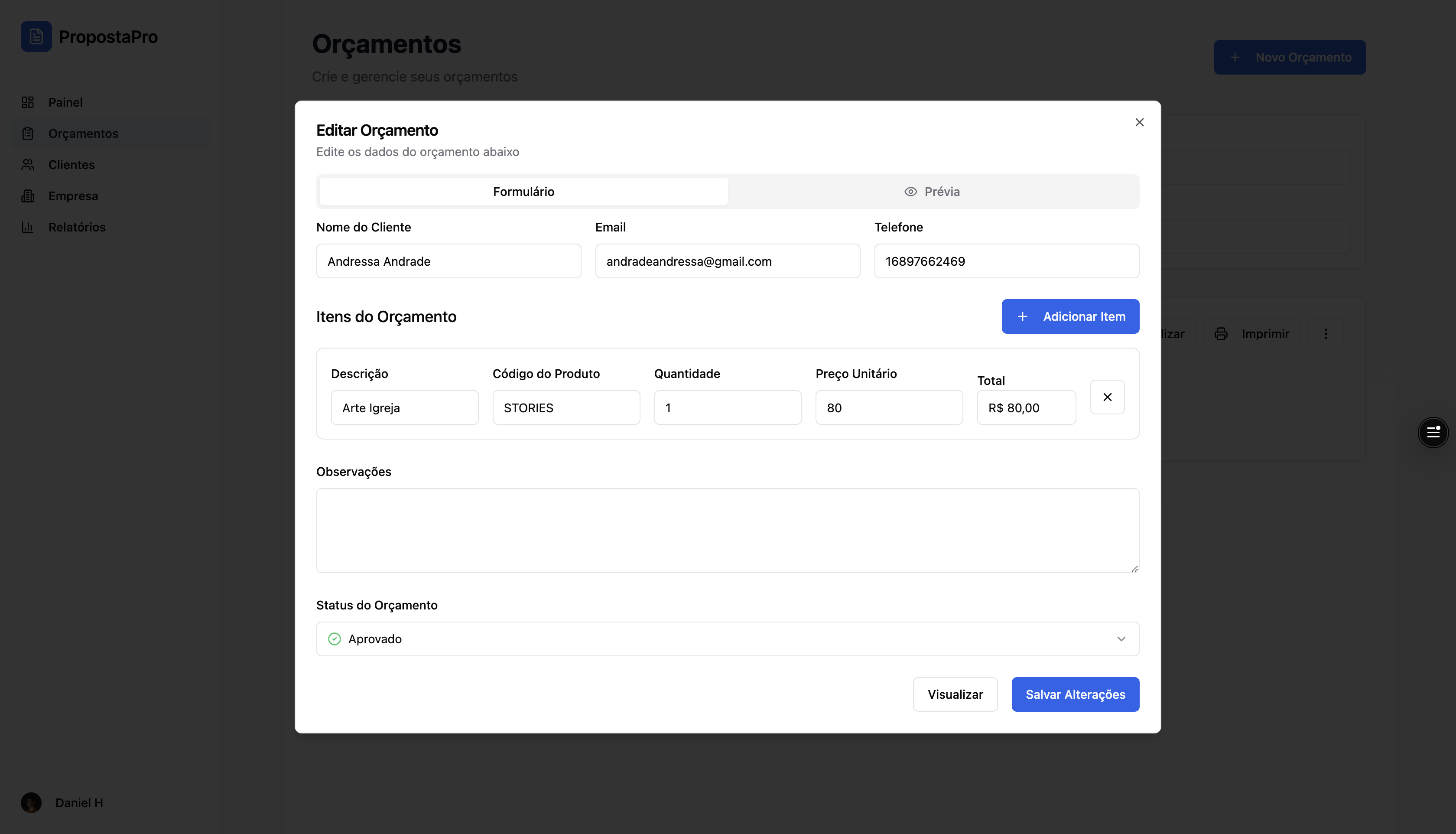Click the plus icon in Adicionar Item

[x=1022, y=316]
